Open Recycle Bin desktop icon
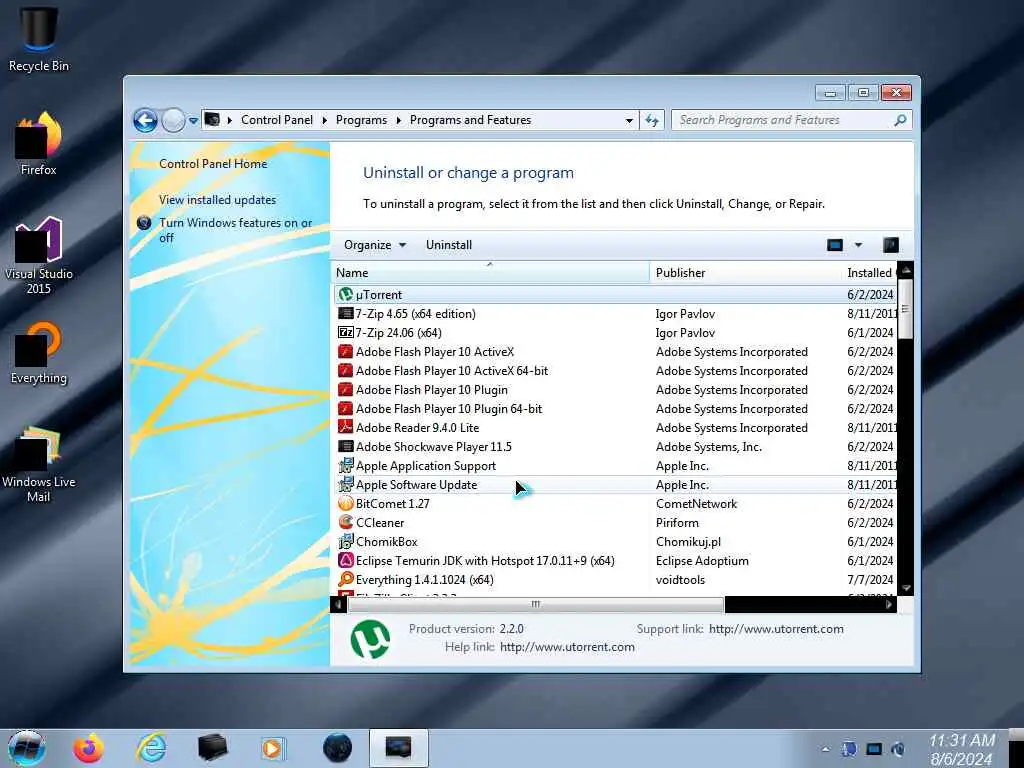1024x768 pixels. click(x=39, y=40)
